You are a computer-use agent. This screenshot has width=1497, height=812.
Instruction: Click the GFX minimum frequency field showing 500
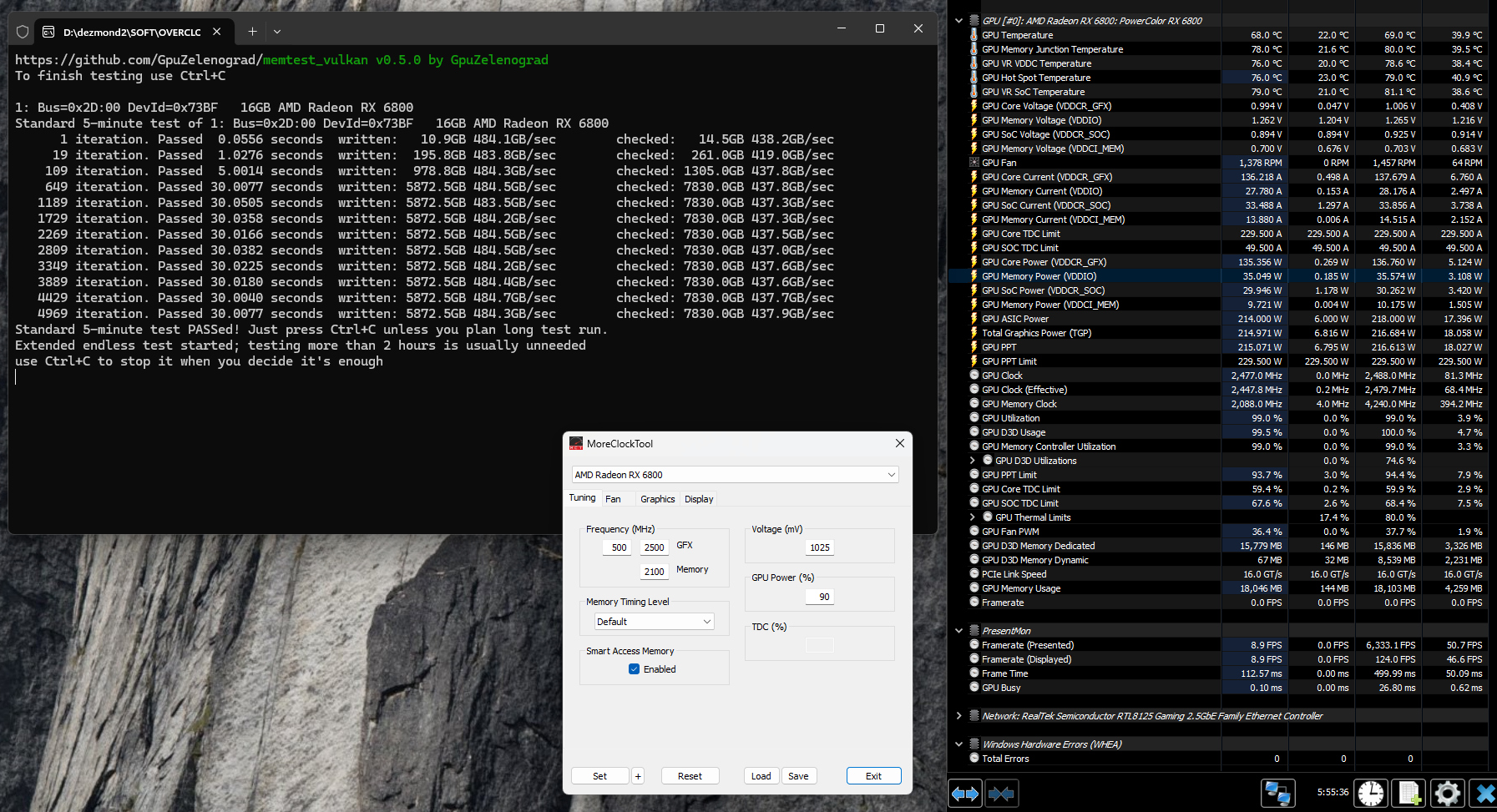[616, 547]
